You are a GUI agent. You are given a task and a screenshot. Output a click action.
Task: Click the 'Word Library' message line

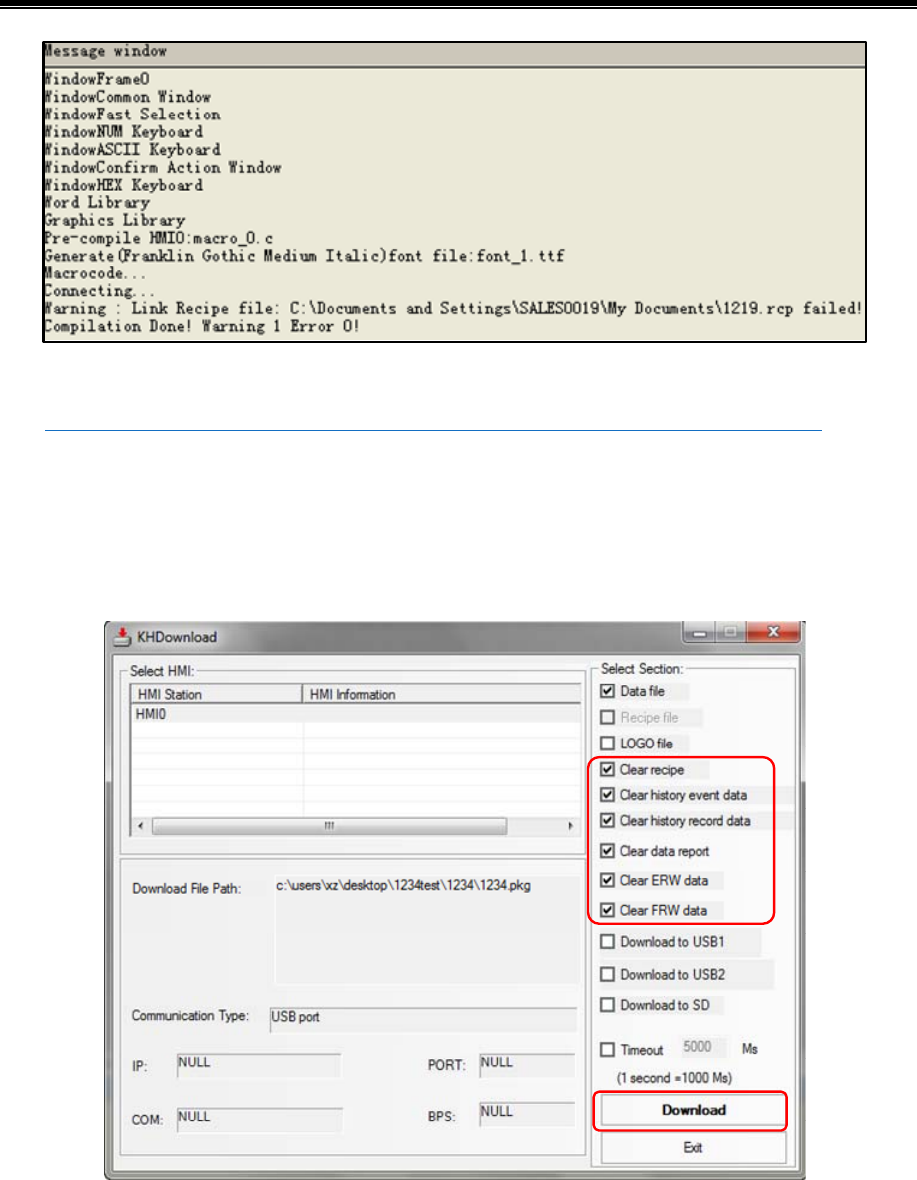click(x=97, y=202)
